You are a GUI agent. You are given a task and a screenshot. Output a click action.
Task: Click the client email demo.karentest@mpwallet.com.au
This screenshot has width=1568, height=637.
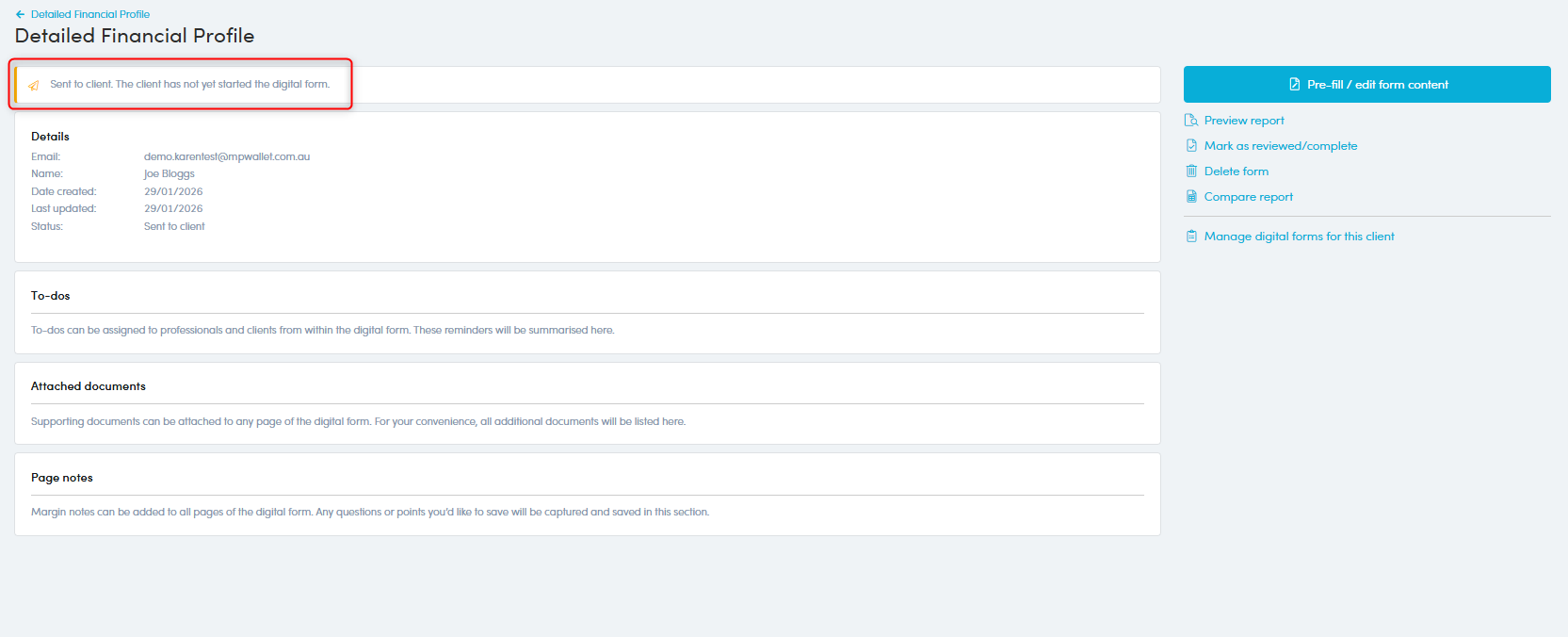tap(227, 156)
